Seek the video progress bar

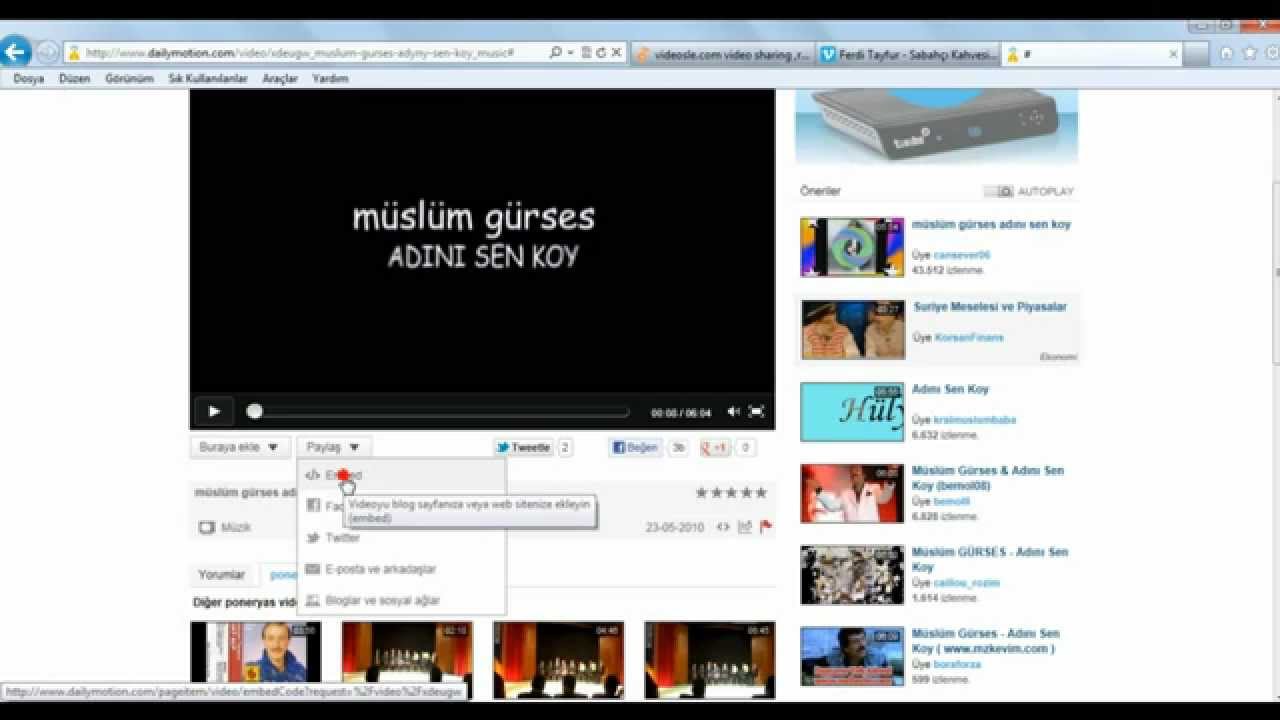(439, 411)
